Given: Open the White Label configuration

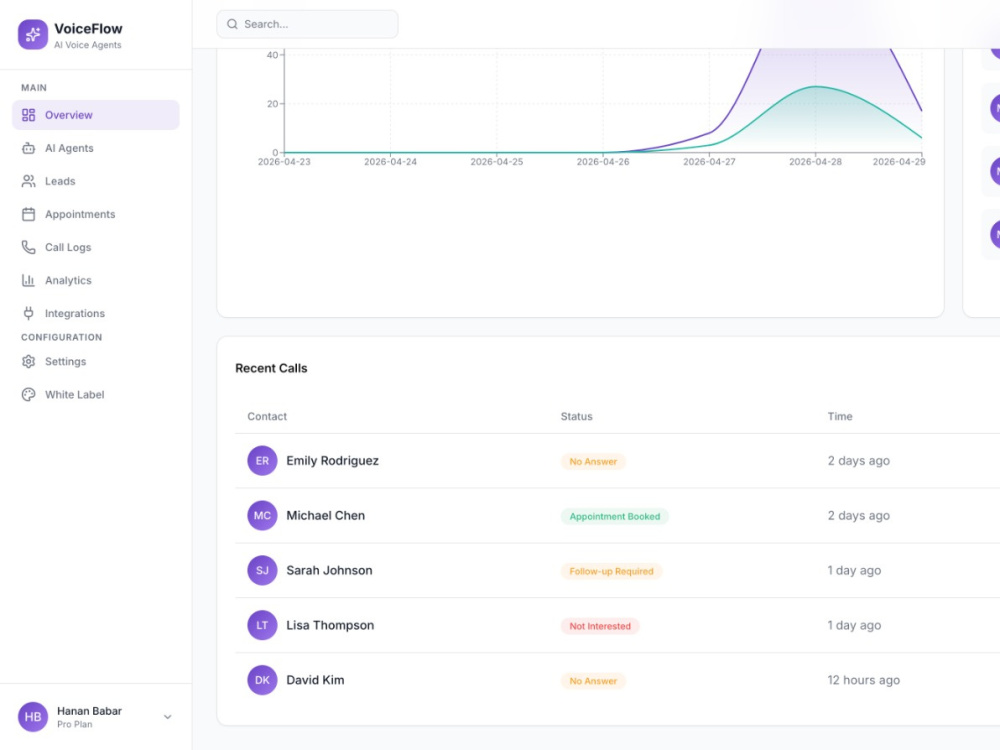Looking at the screenshot, I should click(96, 395).
